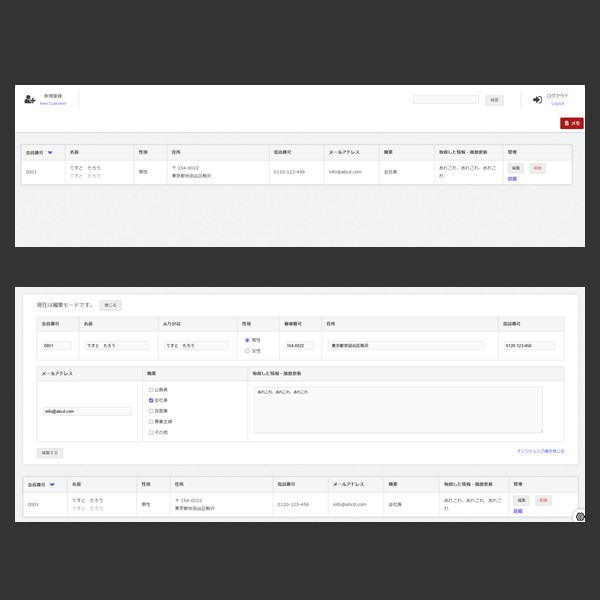Click 削除 delete button in top table row

click(x=538, y=168)
